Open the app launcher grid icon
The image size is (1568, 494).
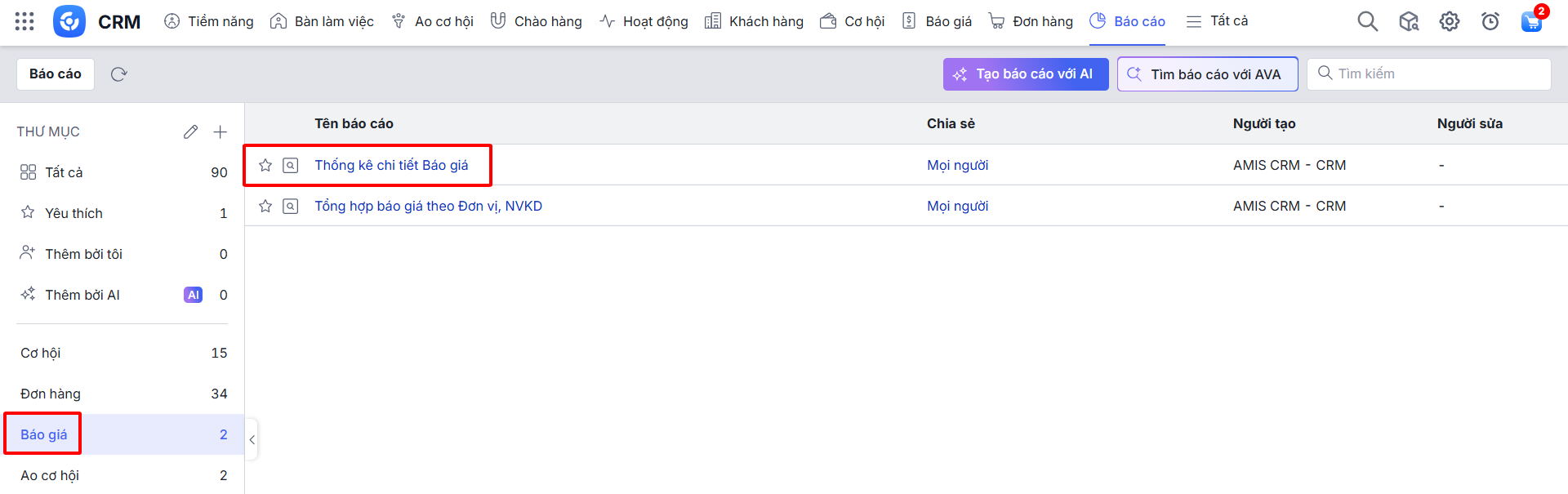24,21
